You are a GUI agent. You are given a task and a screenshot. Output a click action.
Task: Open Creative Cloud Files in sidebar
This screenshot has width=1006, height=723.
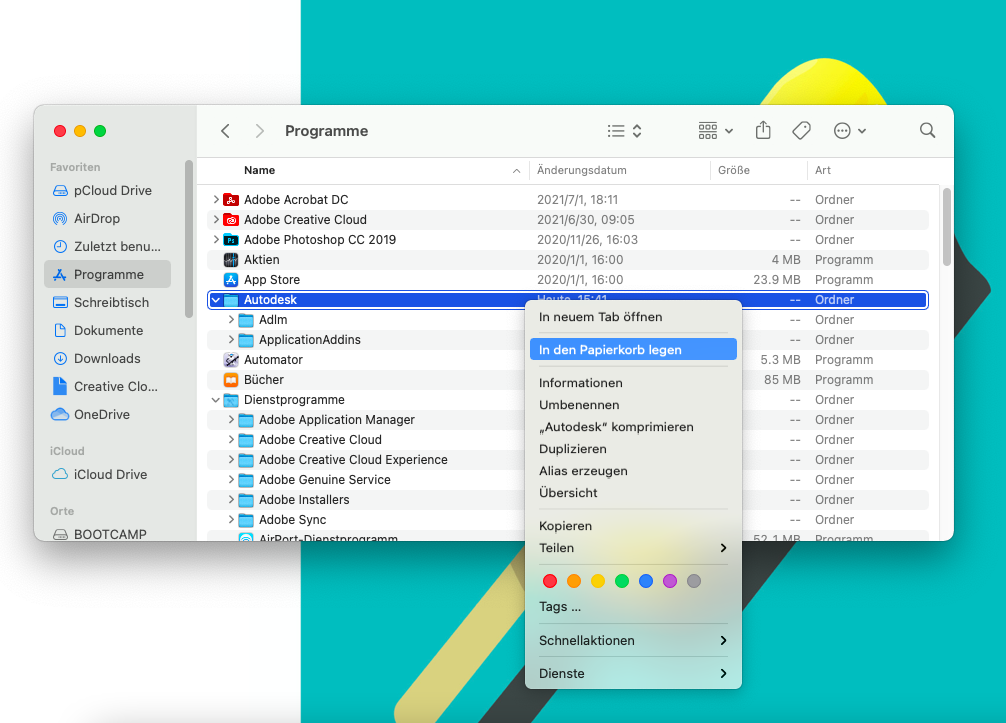point(108,386)
